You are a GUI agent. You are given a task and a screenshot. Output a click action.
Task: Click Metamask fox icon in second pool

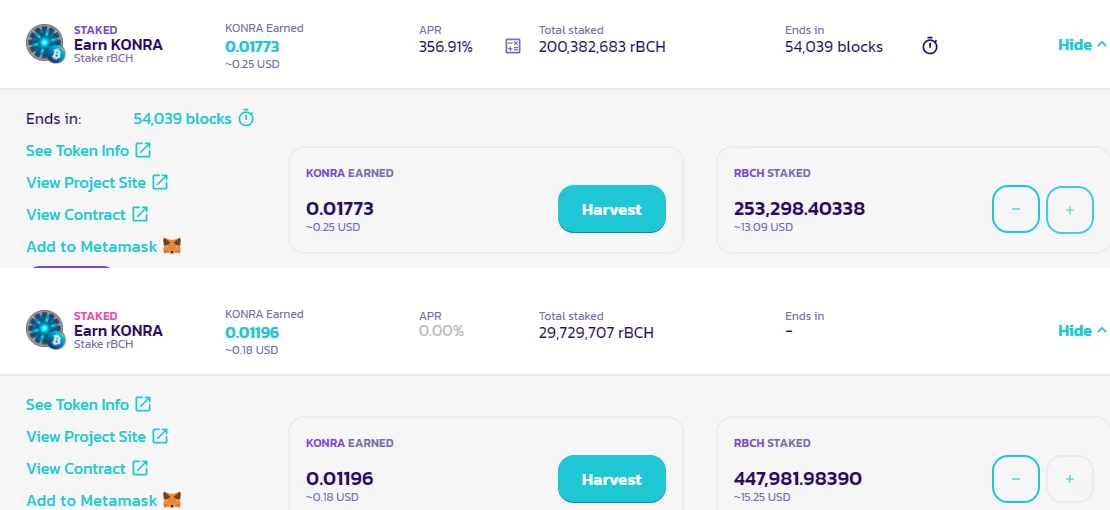pyautogui.click(x=172, y=500)
